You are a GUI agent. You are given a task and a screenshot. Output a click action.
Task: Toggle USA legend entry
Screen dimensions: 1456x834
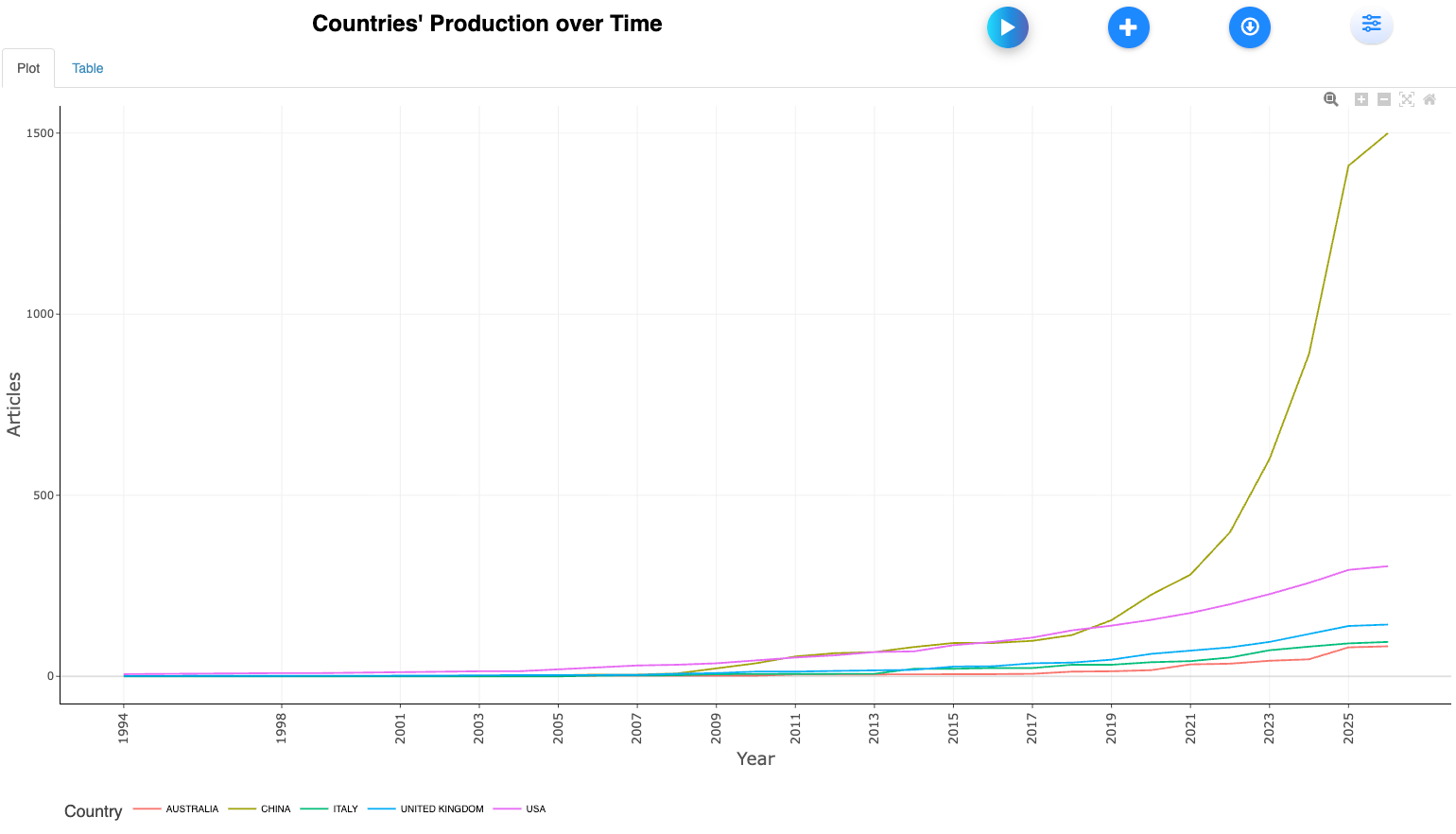(x=535, y=809)
